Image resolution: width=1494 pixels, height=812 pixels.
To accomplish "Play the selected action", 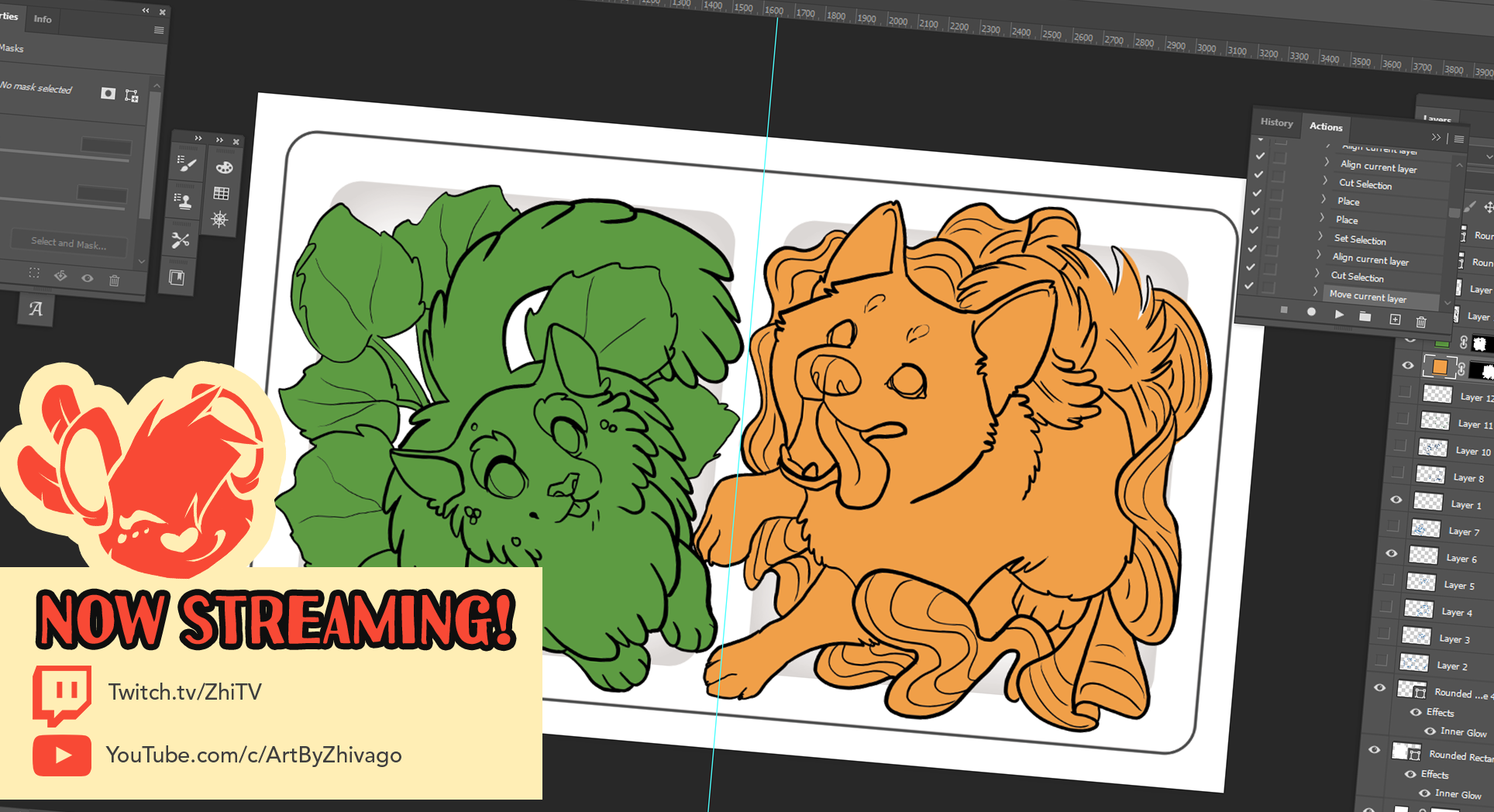I will click(x=1339, y=314).
